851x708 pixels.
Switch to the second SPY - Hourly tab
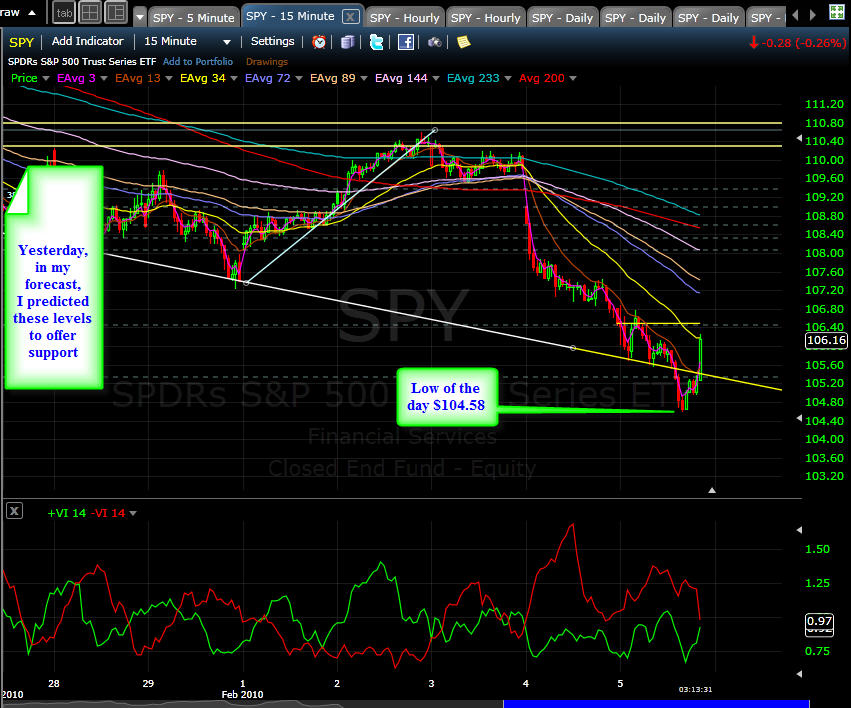pos(486,18)
